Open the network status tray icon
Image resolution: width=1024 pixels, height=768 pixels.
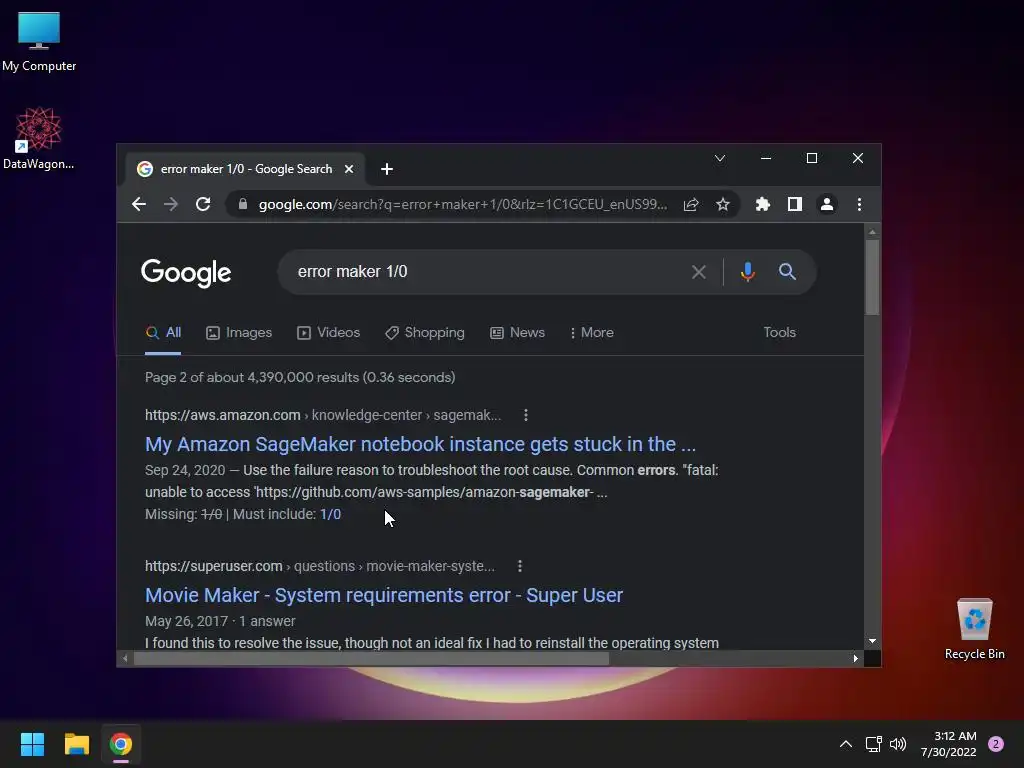point(873,744)
